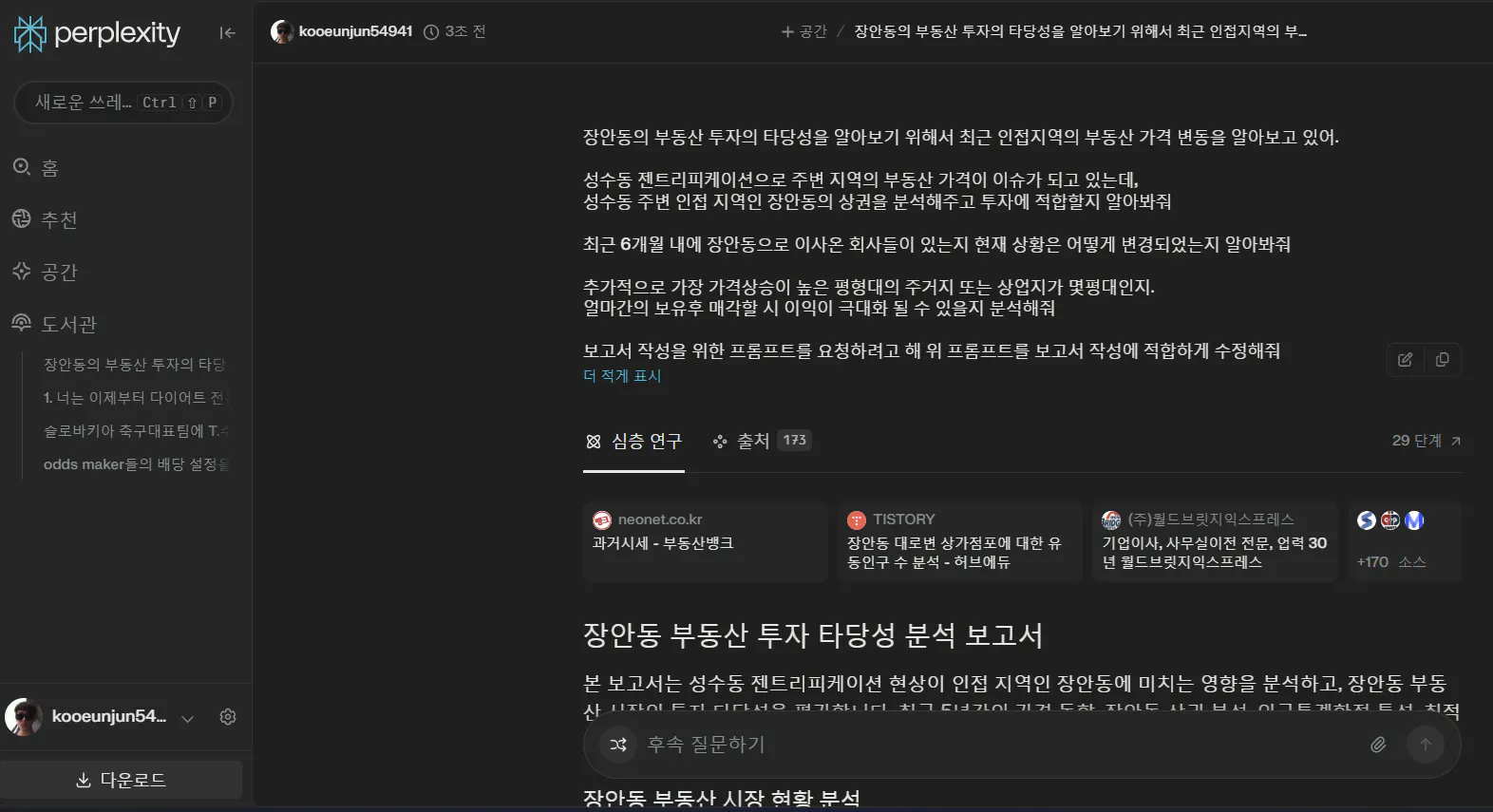Click the thread title in the header
1493x812 pixels.
[x=1080, y=31]
